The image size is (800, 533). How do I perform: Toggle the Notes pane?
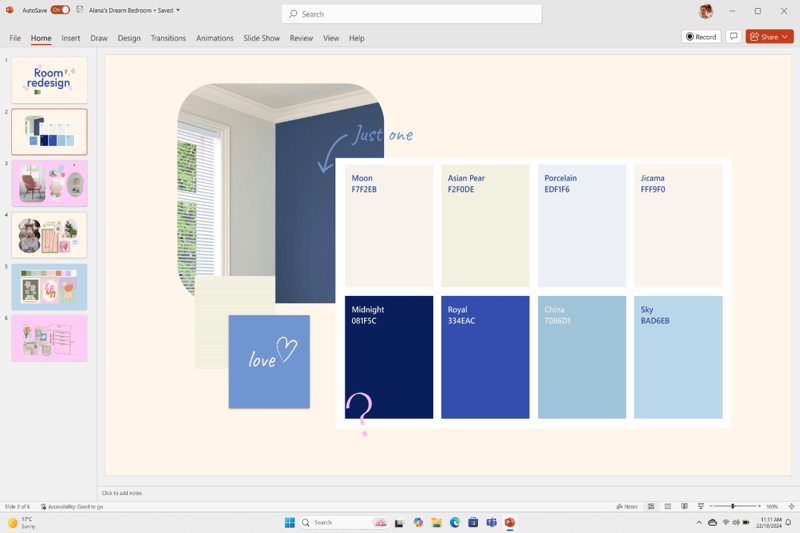click(x=627, y=507)
